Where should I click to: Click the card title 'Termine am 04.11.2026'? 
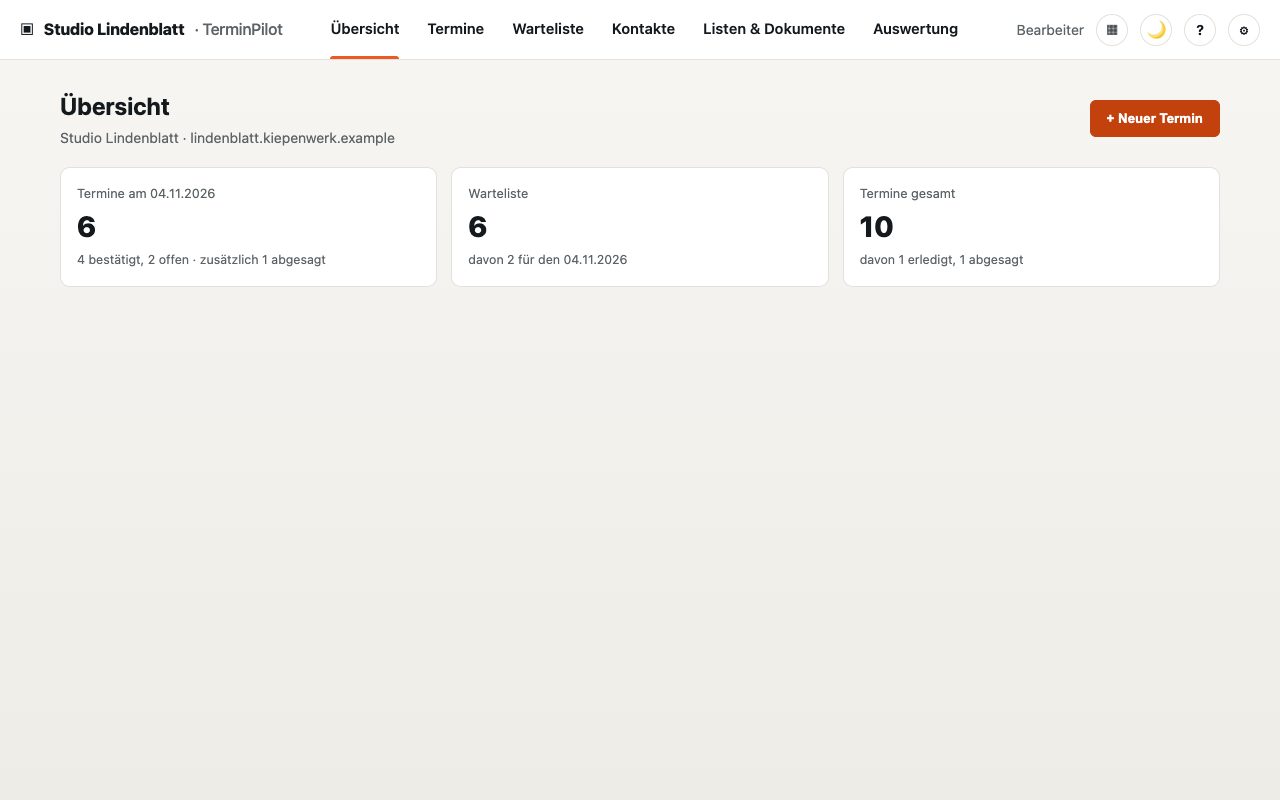146,193
